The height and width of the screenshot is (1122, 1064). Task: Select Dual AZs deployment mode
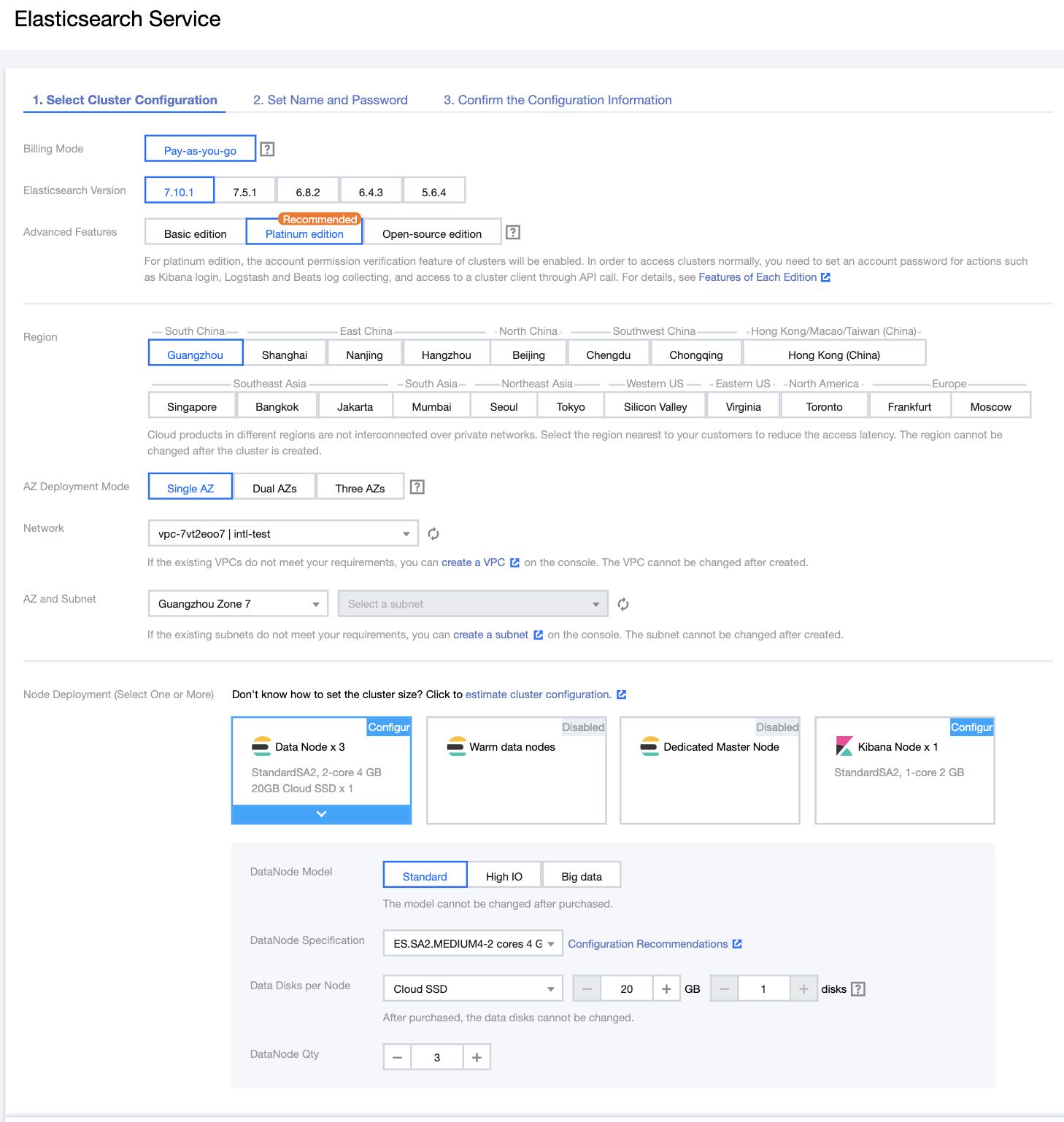(x=274, y=487)
